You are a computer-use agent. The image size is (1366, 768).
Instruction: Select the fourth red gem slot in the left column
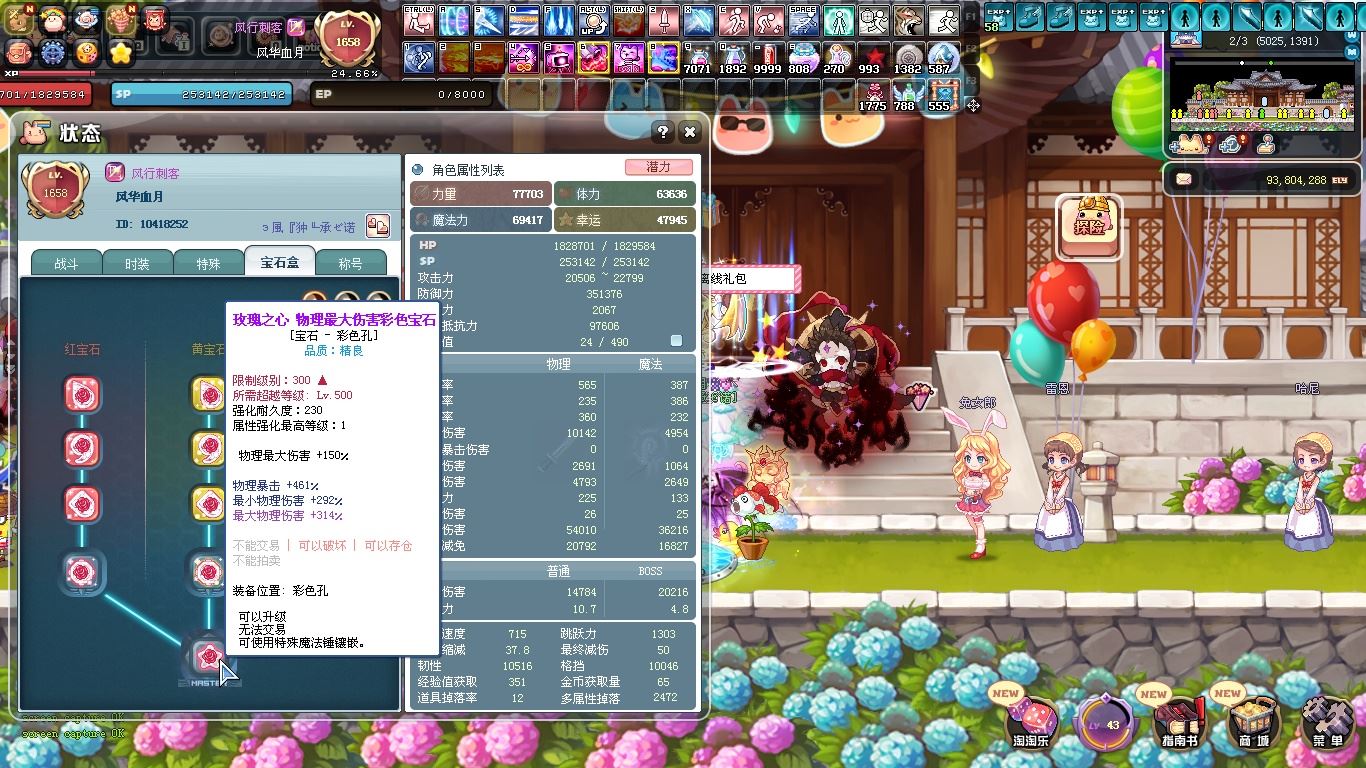[x=82, y=572]
